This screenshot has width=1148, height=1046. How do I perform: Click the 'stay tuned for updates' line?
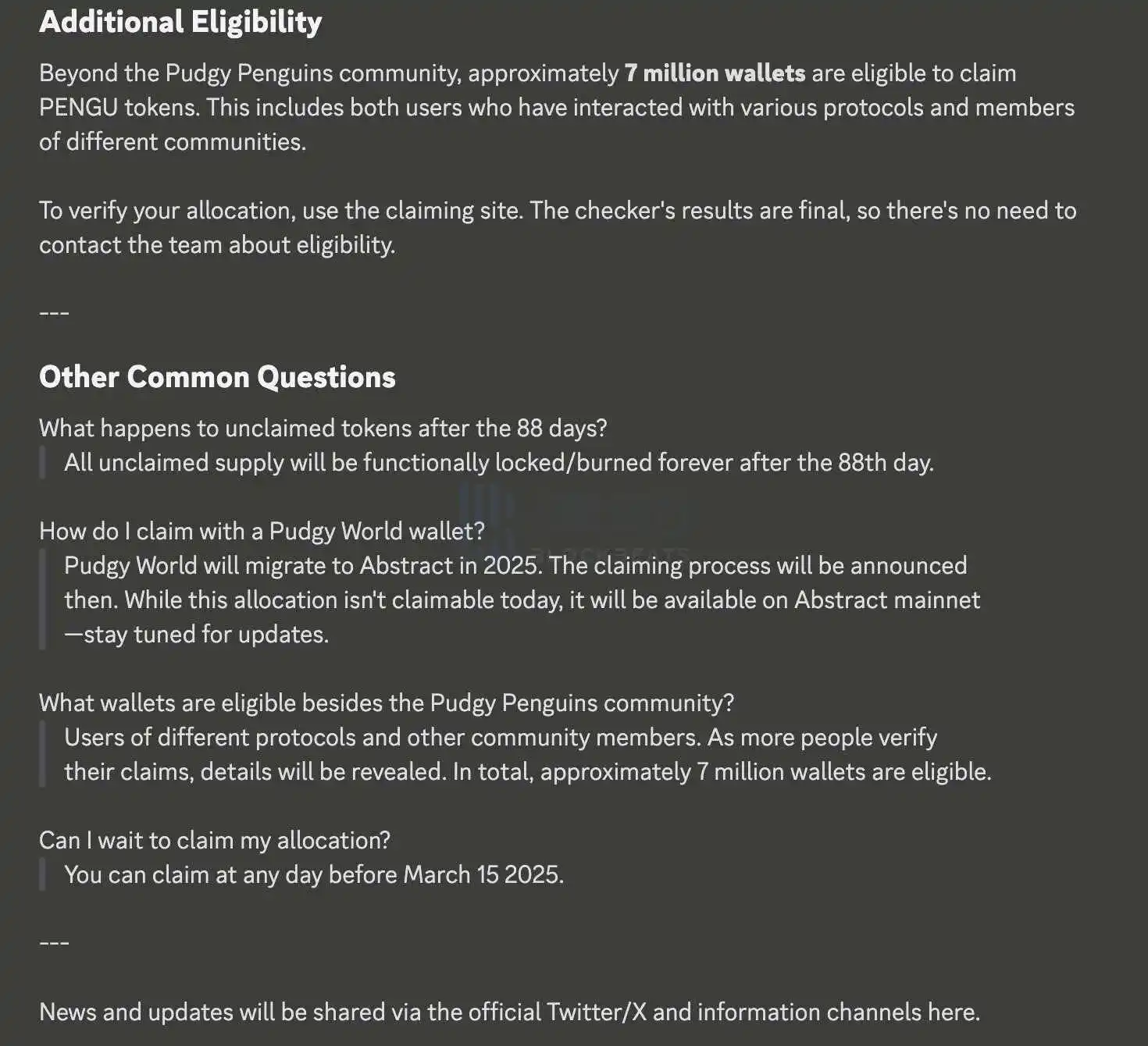coord(197,635)
